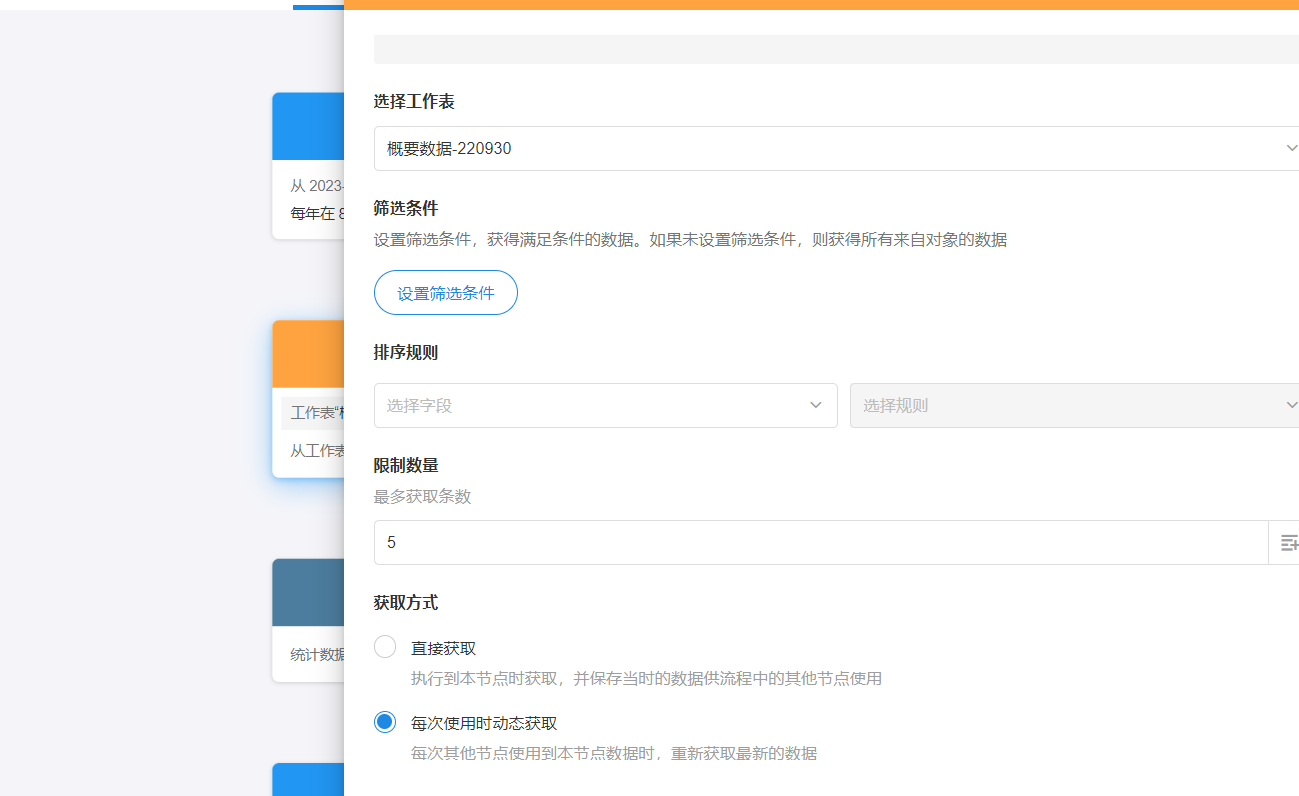Open the trigger node body starting 从 2023

pyautogui.click(x=308, y=199)
